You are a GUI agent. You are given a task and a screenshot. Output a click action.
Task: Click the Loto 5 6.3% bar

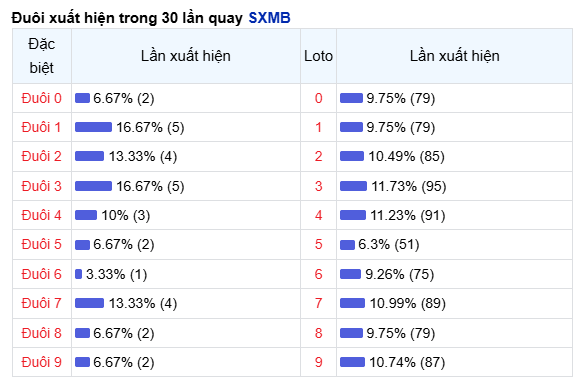347,245
